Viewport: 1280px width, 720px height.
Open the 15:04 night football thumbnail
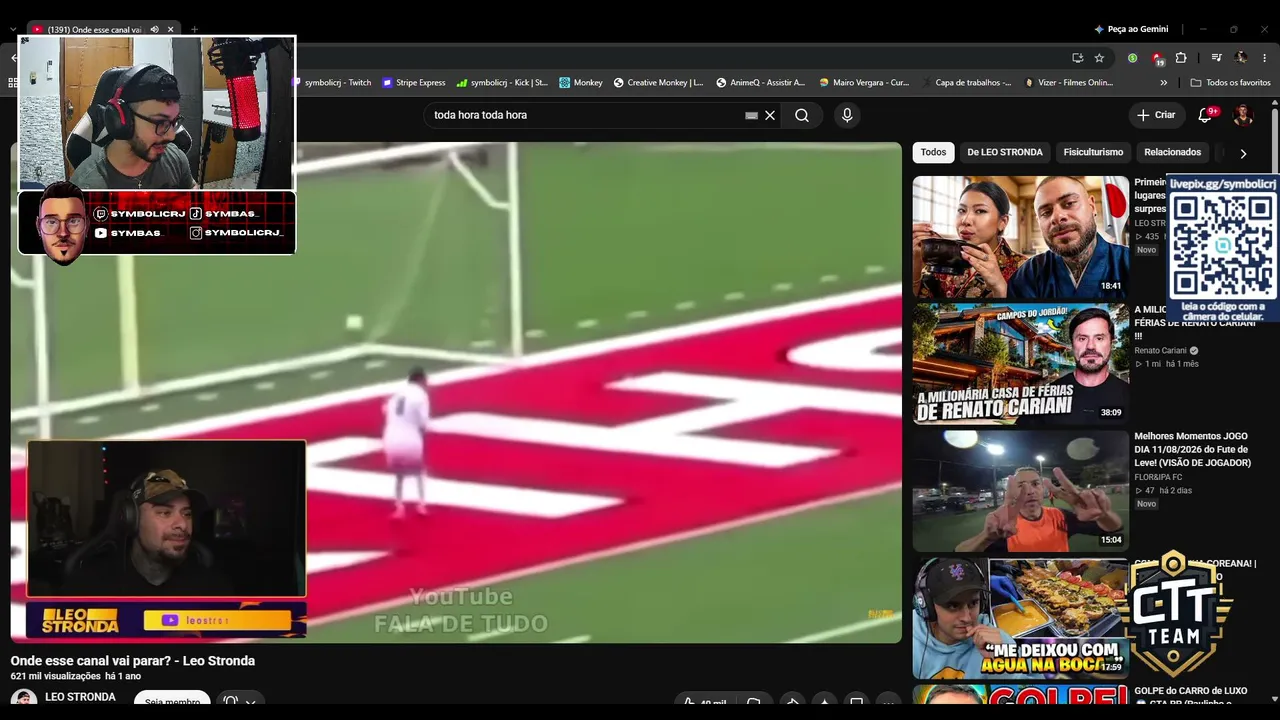tap(1020, 491)
